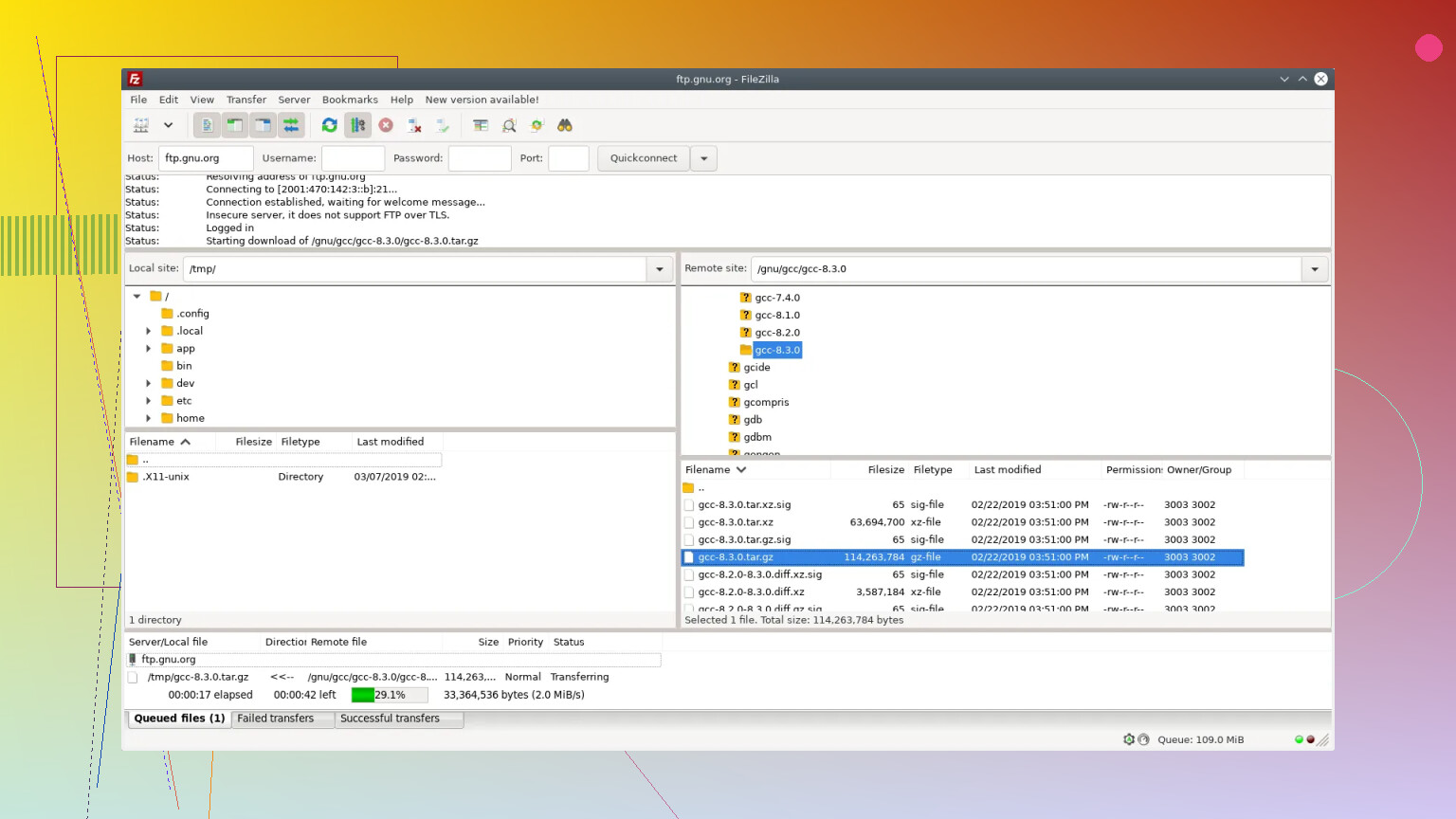Open the Bookmarks menu
This screenshot has width=1456, height=819.
(350, 100)
